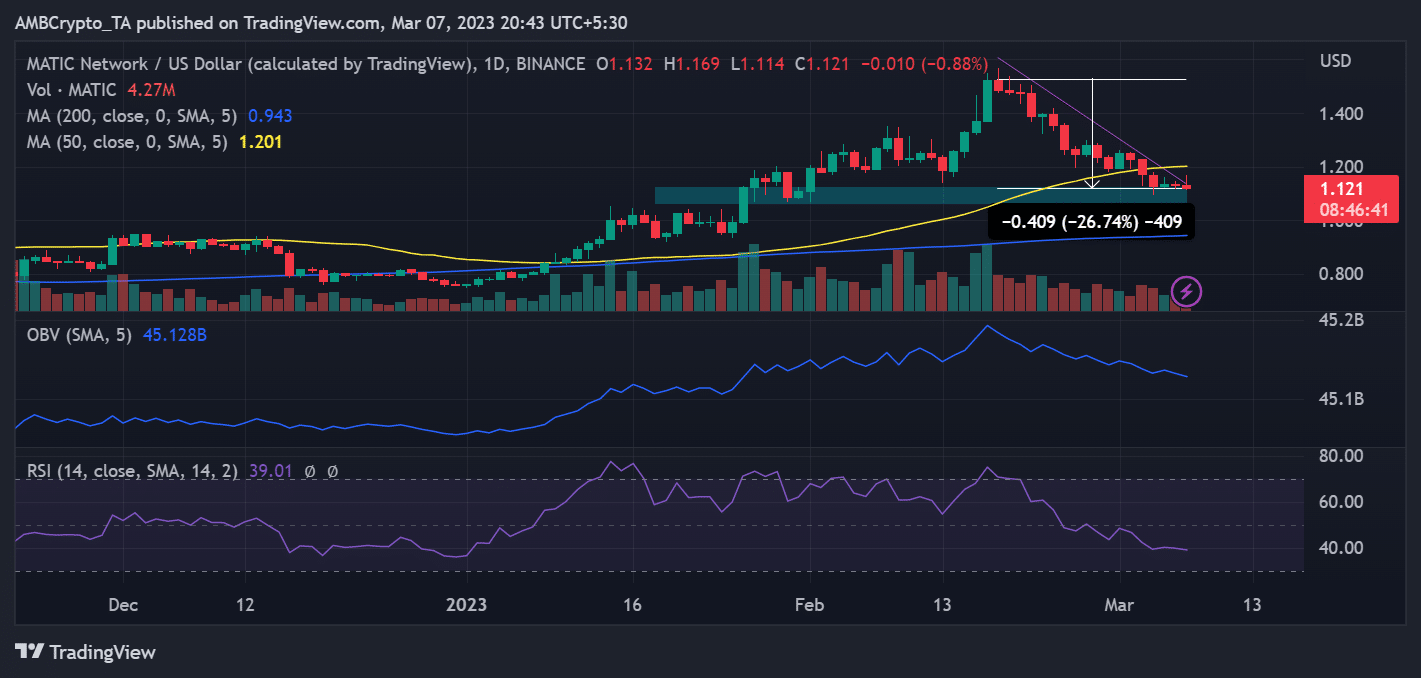Select the open value "O1.132"

[x=624, y=64]
